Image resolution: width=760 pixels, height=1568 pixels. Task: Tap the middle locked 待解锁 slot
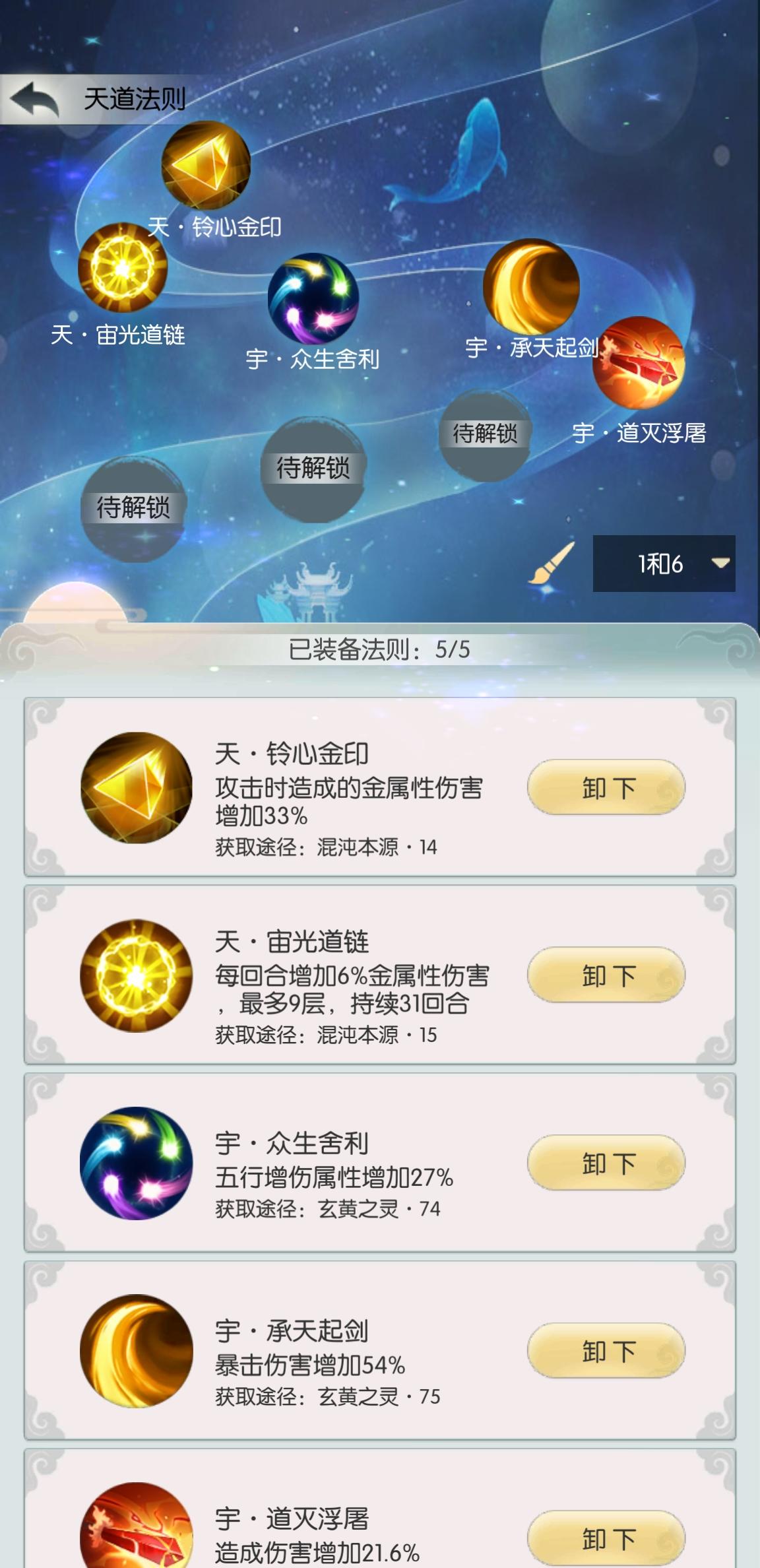(313, 469)
